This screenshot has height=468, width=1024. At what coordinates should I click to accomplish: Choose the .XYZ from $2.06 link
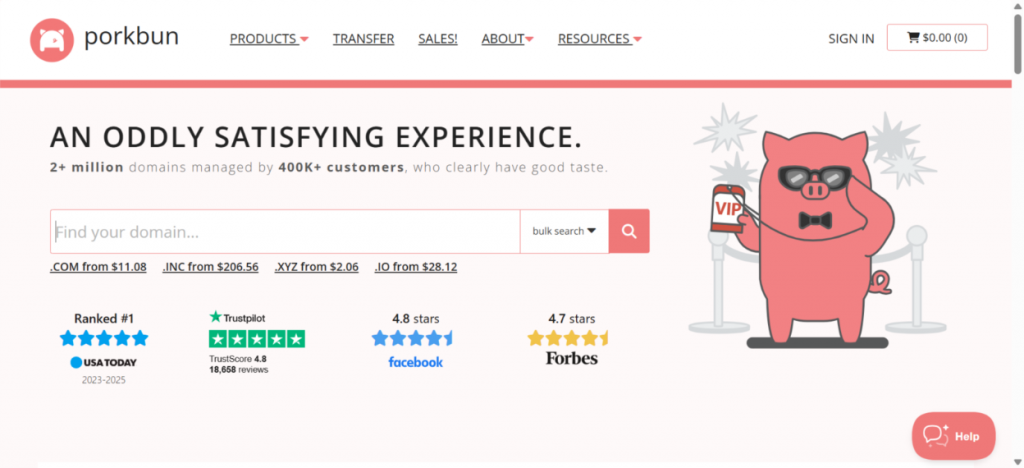(x=316, y=267)
